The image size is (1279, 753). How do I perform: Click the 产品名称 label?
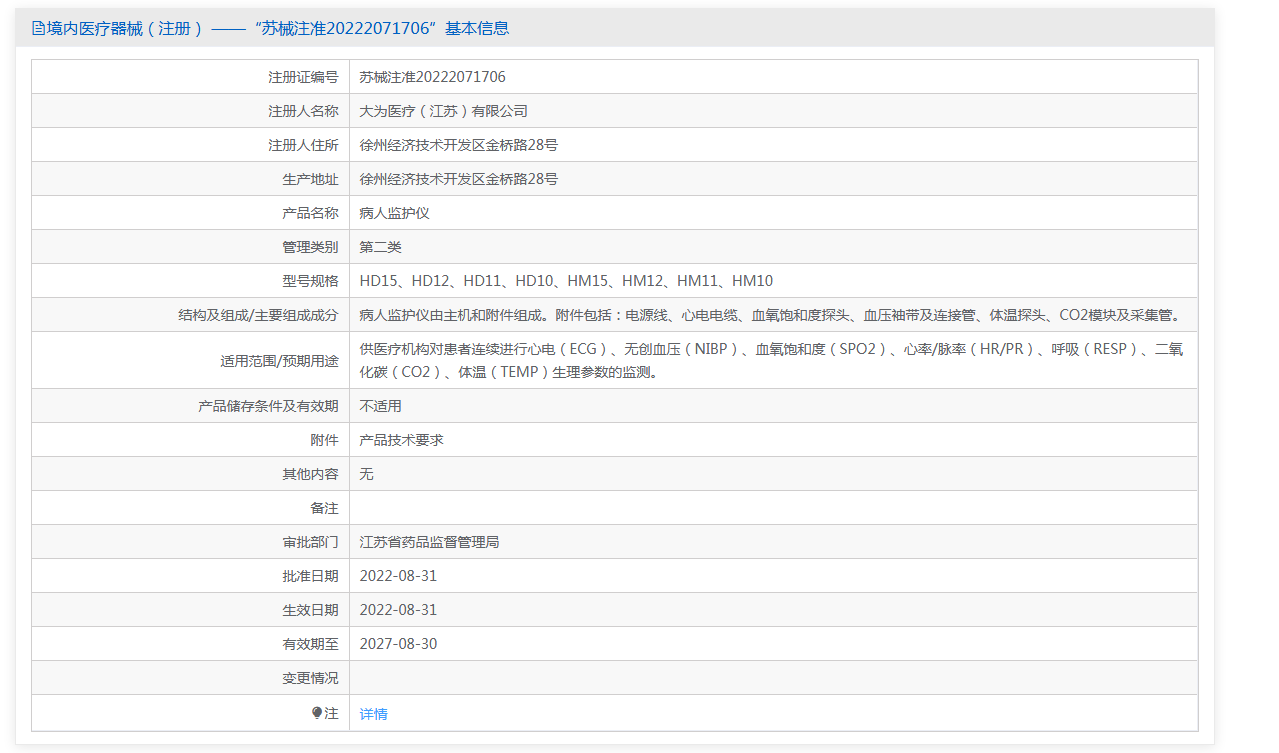click(310, 213)
